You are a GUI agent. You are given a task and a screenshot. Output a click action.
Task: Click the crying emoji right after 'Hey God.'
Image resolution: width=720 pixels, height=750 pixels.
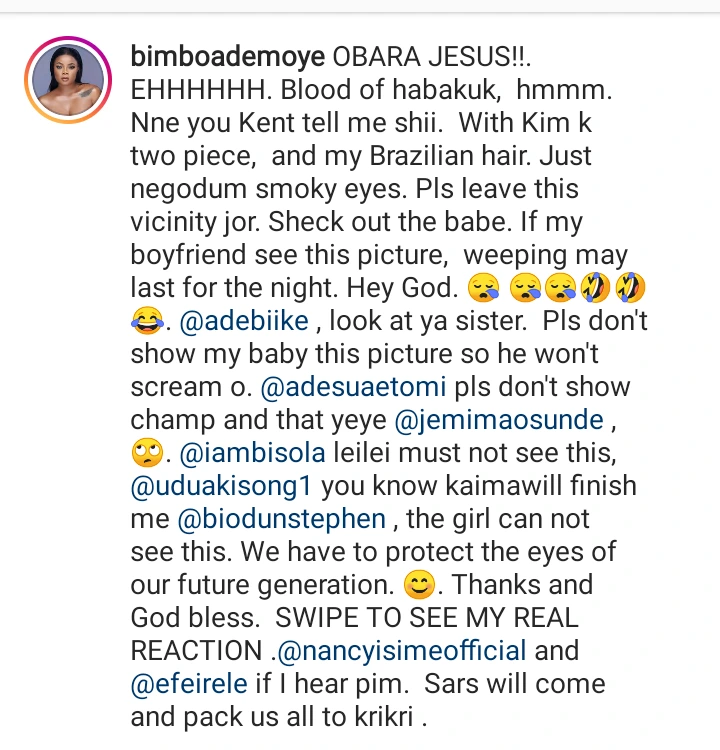pos(483,288)
